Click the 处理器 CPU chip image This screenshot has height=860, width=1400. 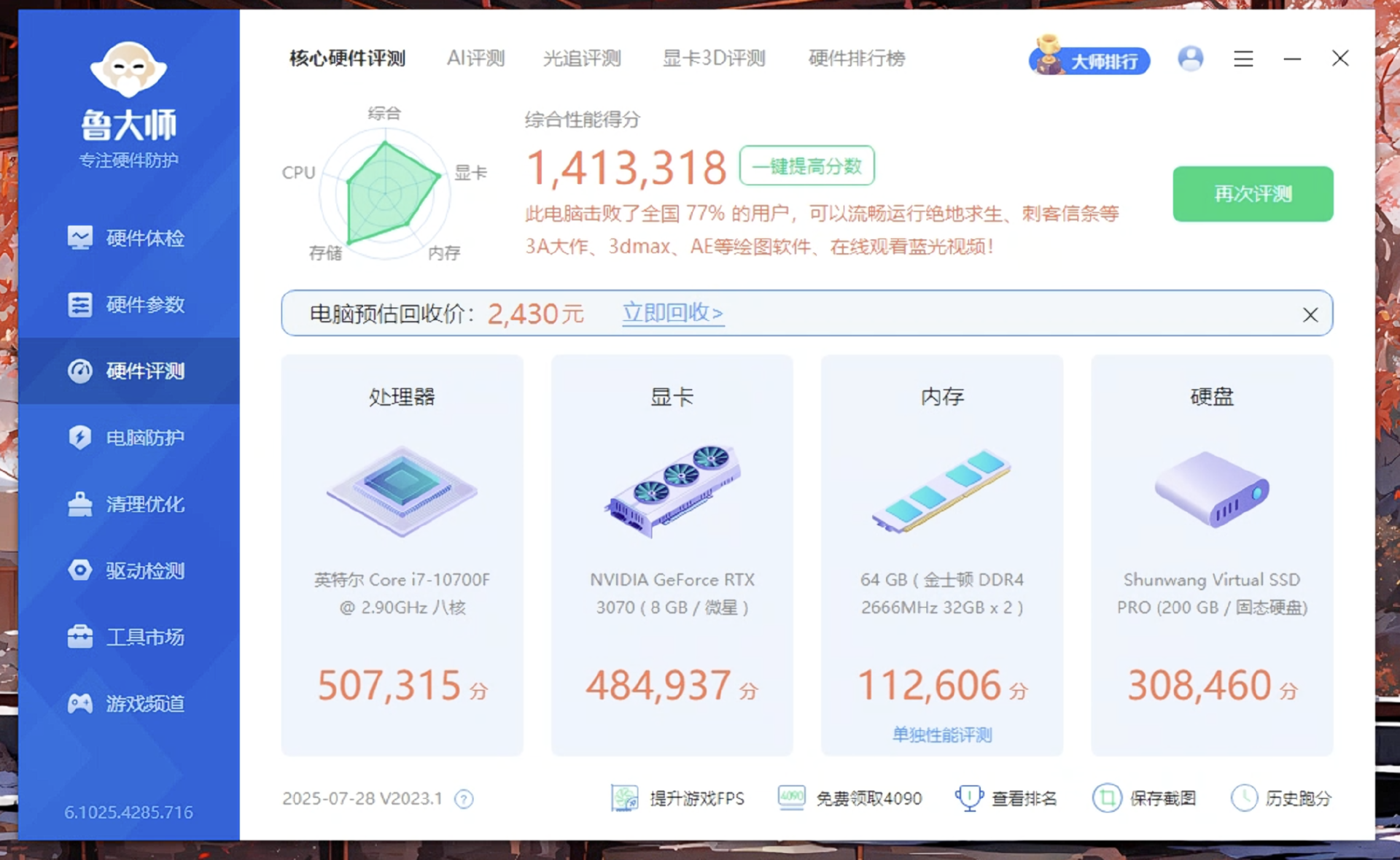[x=402, y=492]
